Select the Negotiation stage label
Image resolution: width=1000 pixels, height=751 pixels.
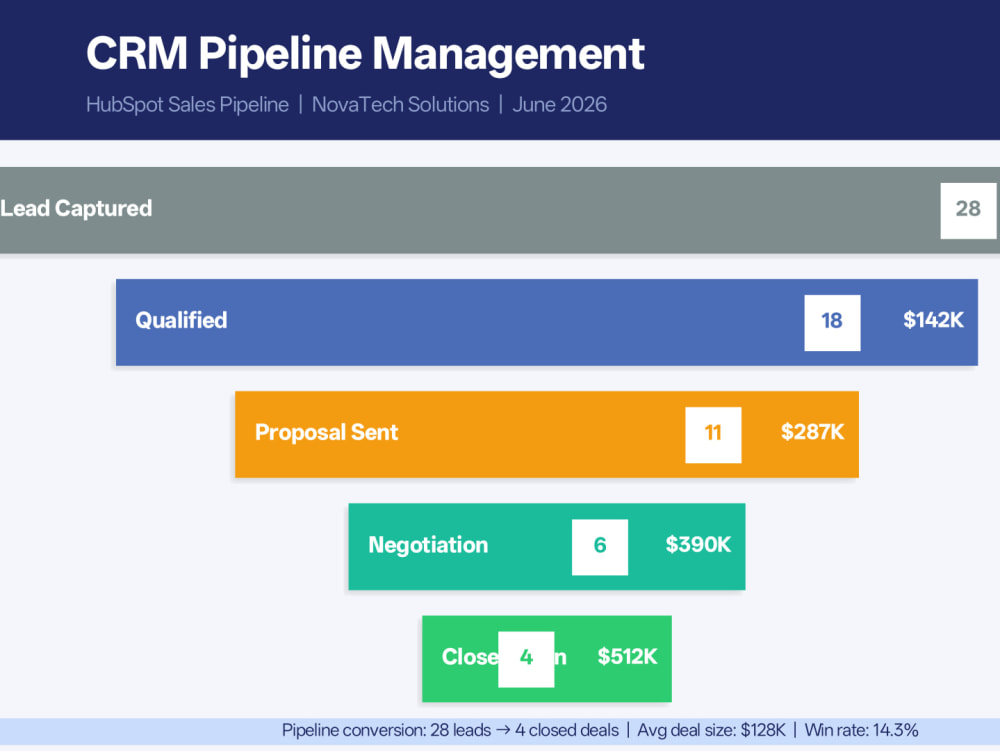pos(428,545)
